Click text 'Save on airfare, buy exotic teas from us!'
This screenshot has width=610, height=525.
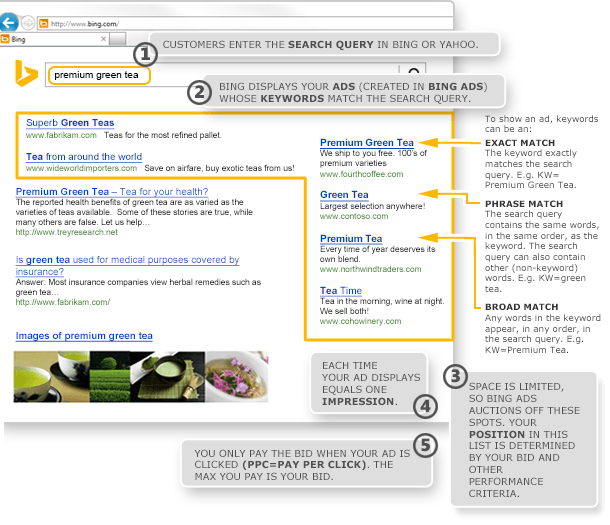[x=219, y=168]
